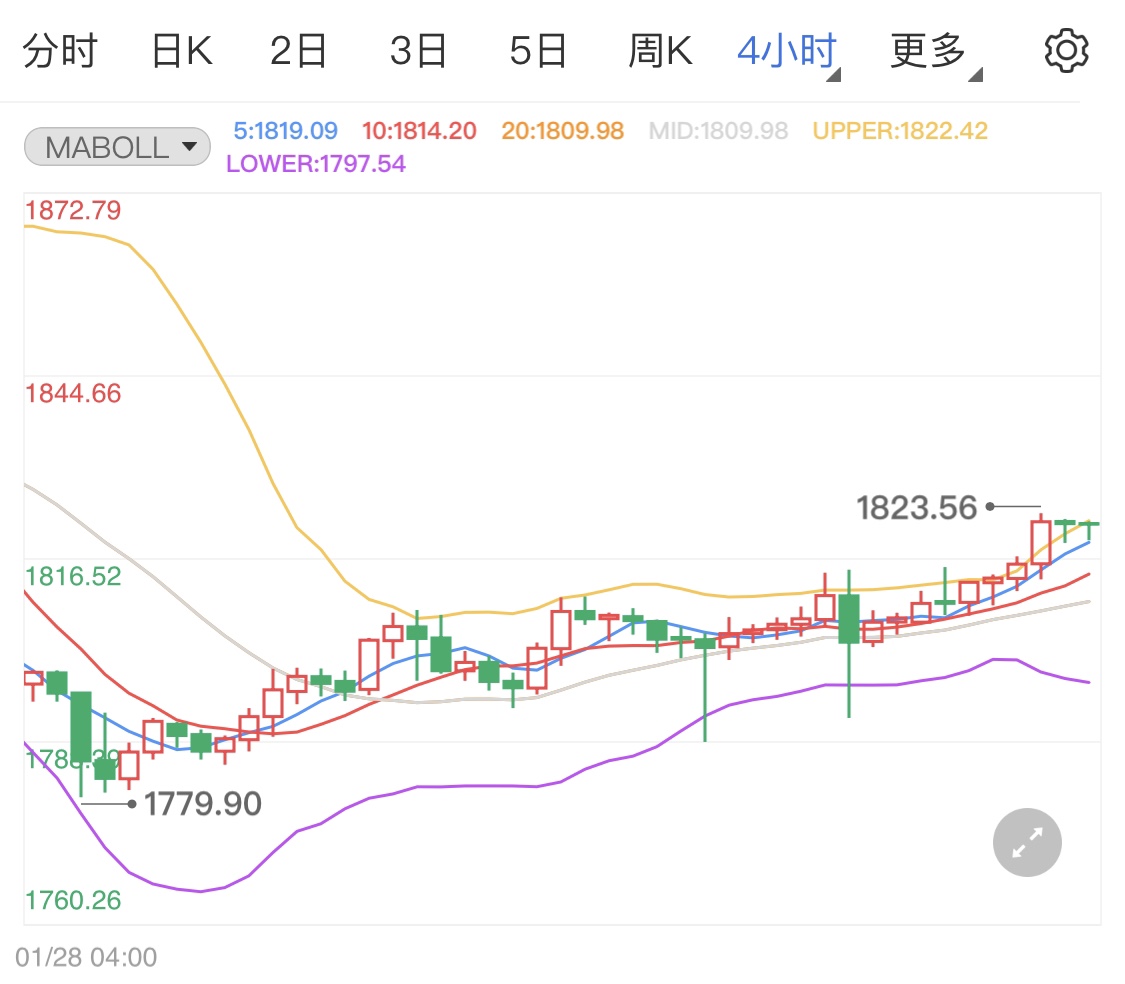Image resolution: width=1125 pixels, height=984 pixels.
Task: Switch to 分时 time-sharing tab
Action: click(x=60, y=51)
